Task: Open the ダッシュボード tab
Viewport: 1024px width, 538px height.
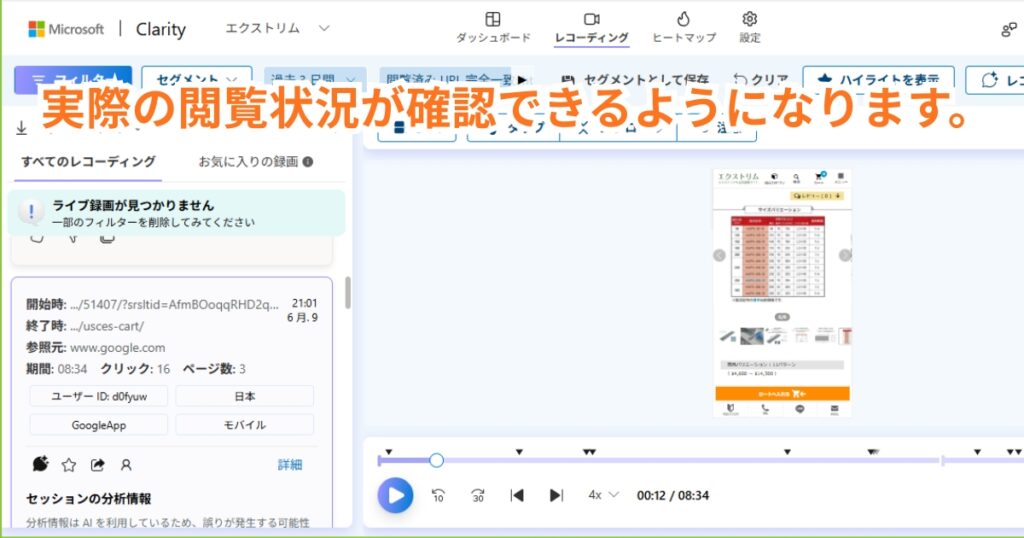Action: pos(493,28)
